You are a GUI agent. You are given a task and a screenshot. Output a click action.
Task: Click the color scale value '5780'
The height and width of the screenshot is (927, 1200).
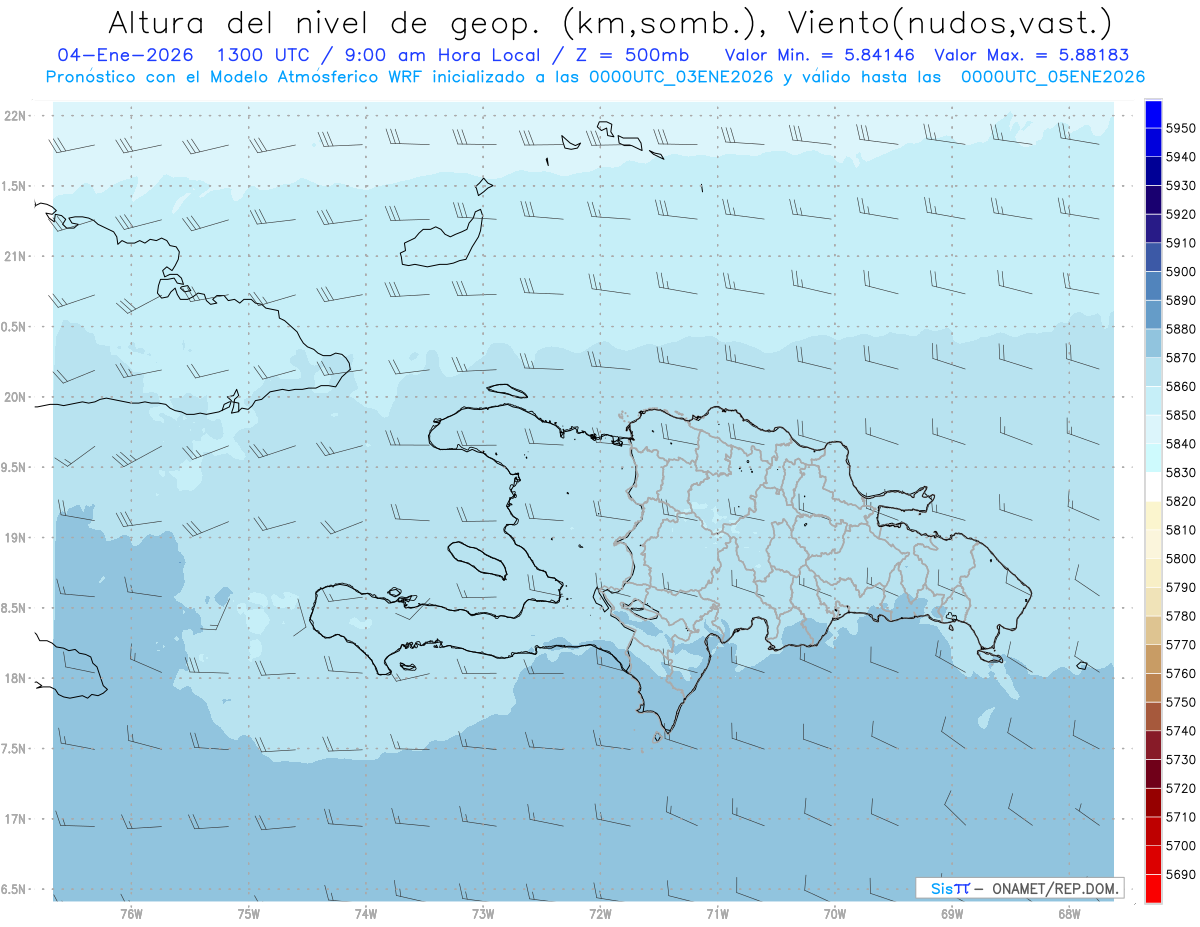point(1181,616)
